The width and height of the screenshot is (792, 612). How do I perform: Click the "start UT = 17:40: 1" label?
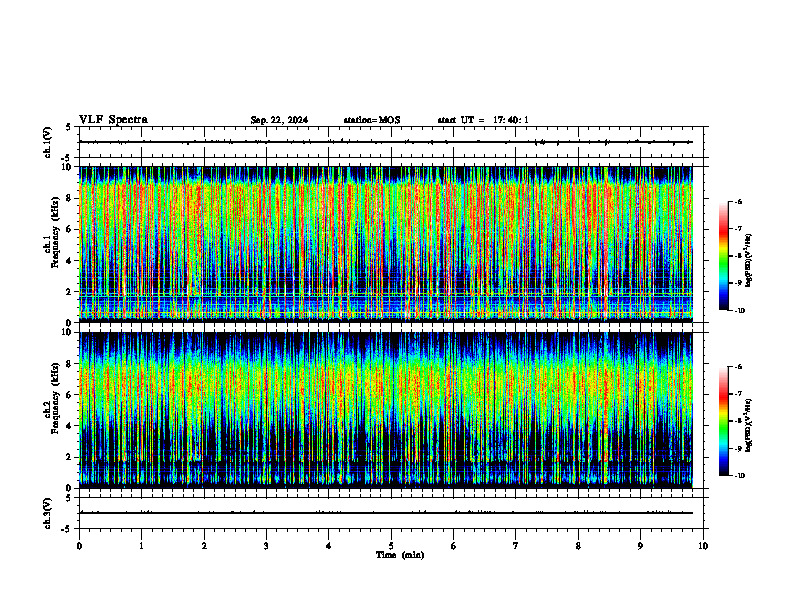click(483, 120)
